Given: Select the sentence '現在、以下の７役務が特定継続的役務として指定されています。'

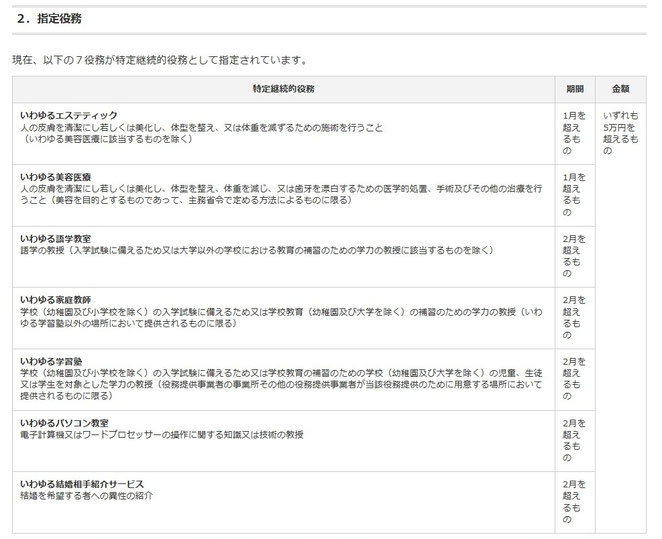Looking at the screenshot, I should point(160,60).
